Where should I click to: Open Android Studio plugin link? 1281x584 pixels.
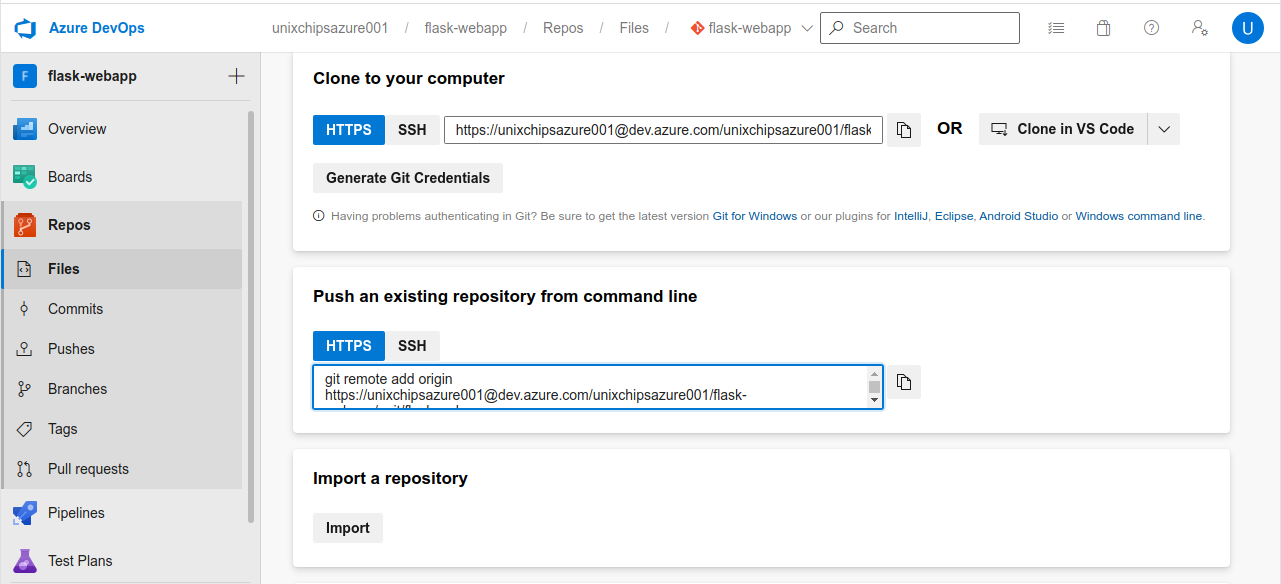coord(1018,216)
